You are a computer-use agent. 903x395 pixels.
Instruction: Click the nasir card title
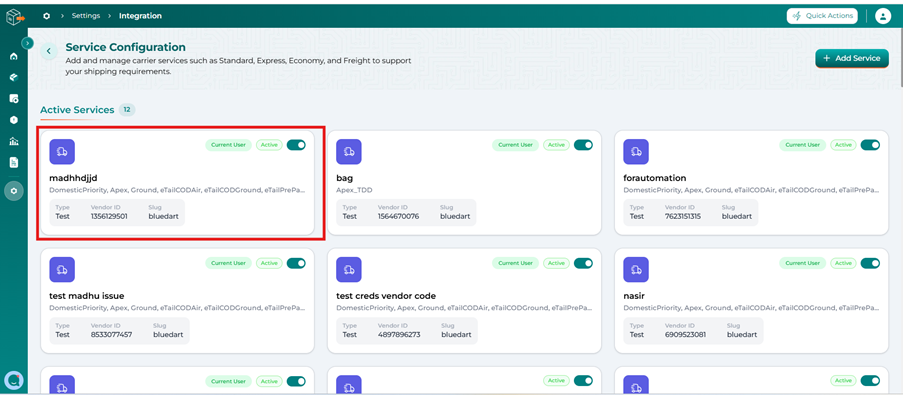(635, 296)
